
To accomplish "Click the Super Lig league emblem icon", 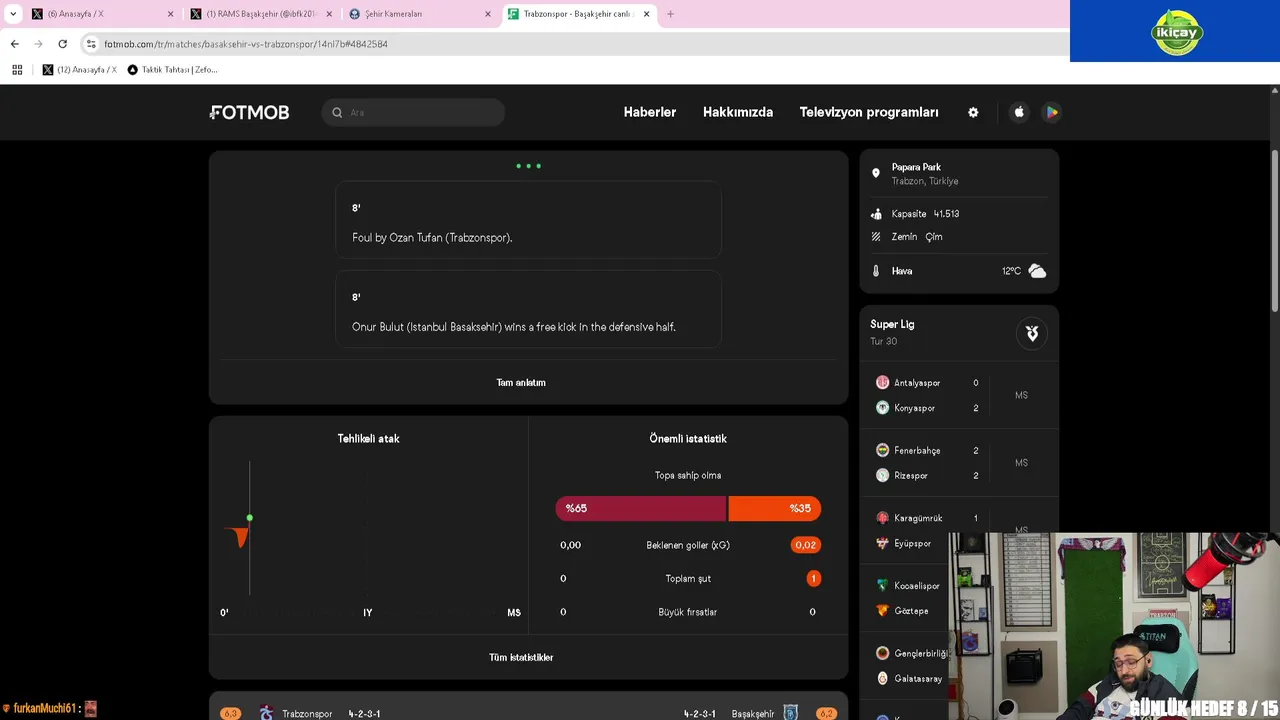I will [x=1032, y=333].
